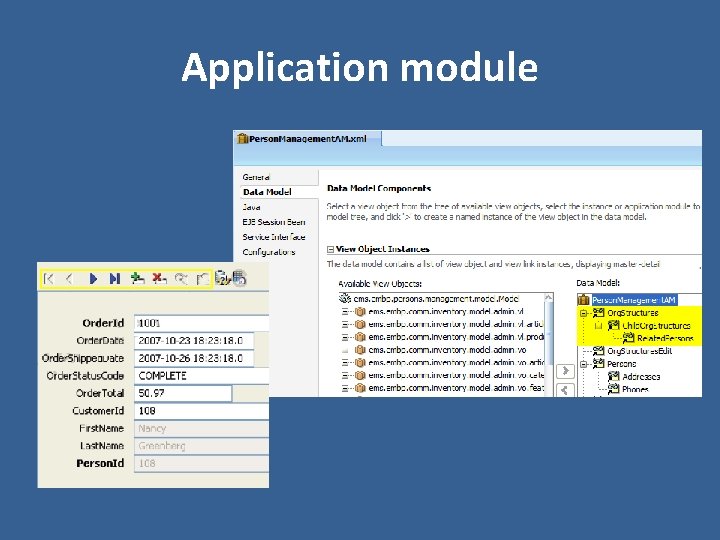Expand the model.admin.vl.prod package node

point(345,337)
